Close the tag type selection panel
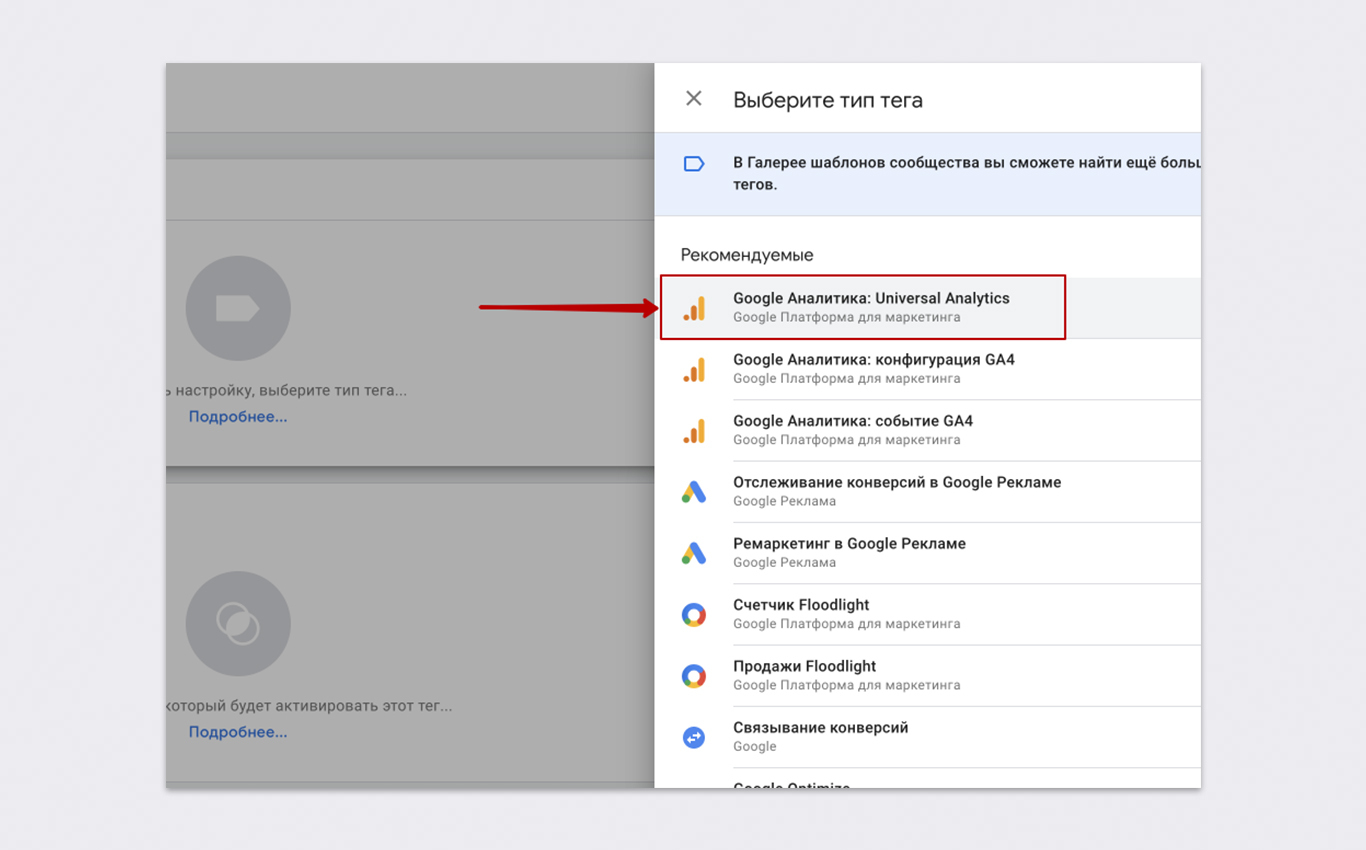Screen dimensions: 1366x850 tap(694, 99)
